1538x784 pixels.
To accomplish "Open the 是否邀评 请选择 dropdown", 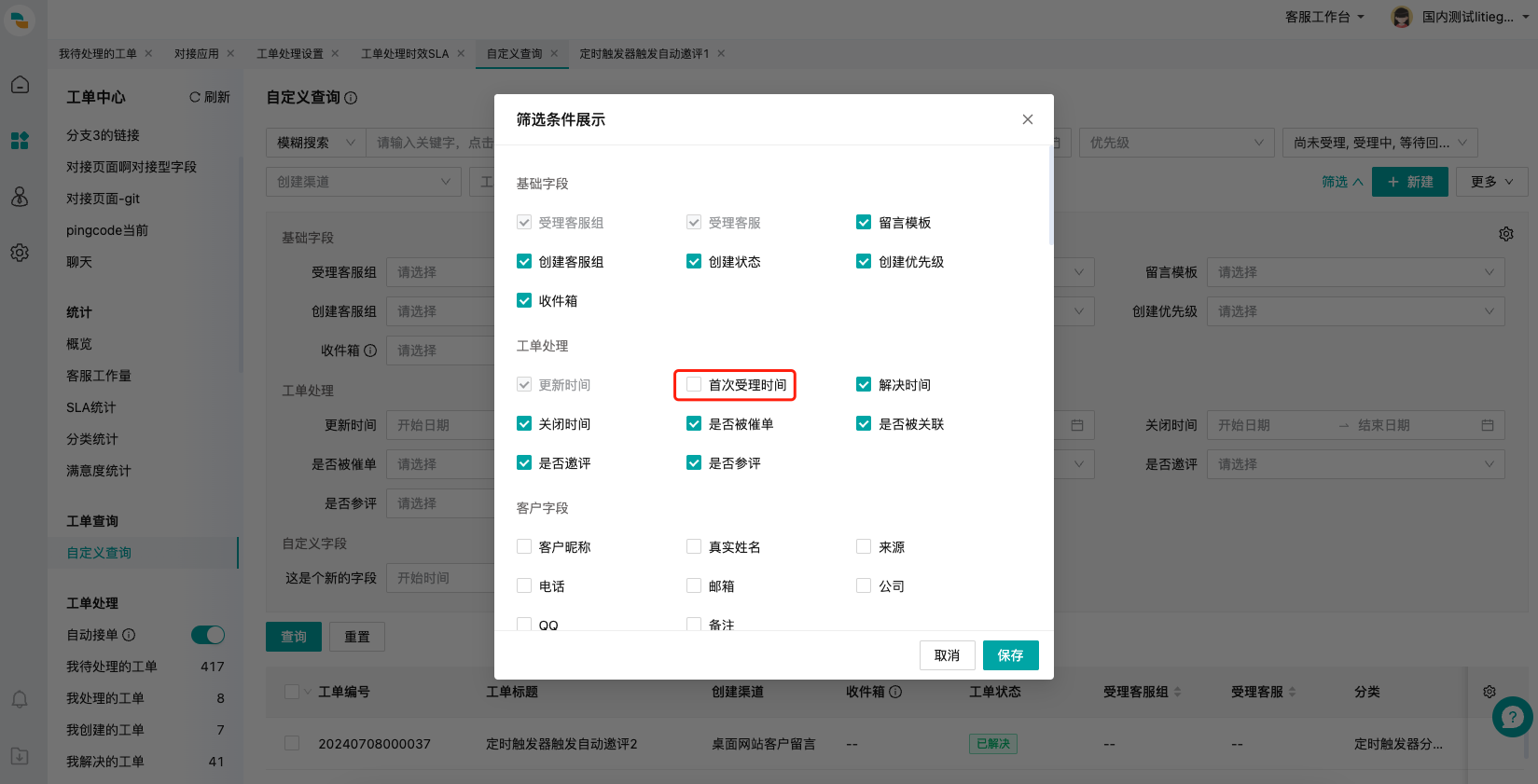I will tap(1356, 464).
